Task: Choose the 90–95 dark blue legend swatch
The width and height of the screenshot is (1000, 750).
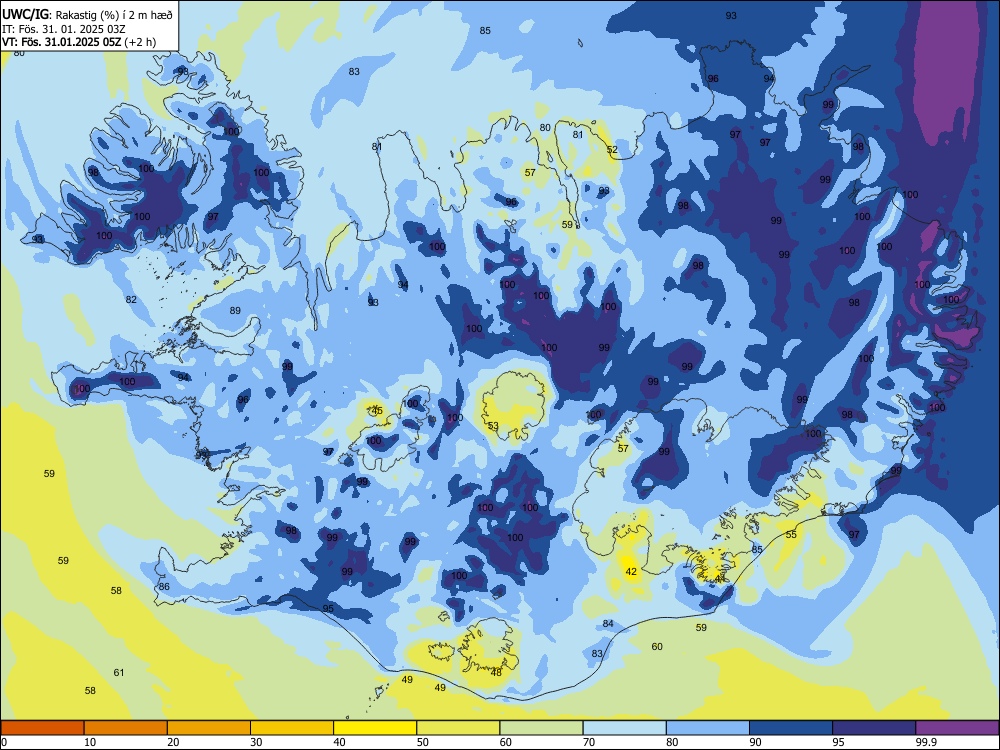Action: click(x=791, y=728)
